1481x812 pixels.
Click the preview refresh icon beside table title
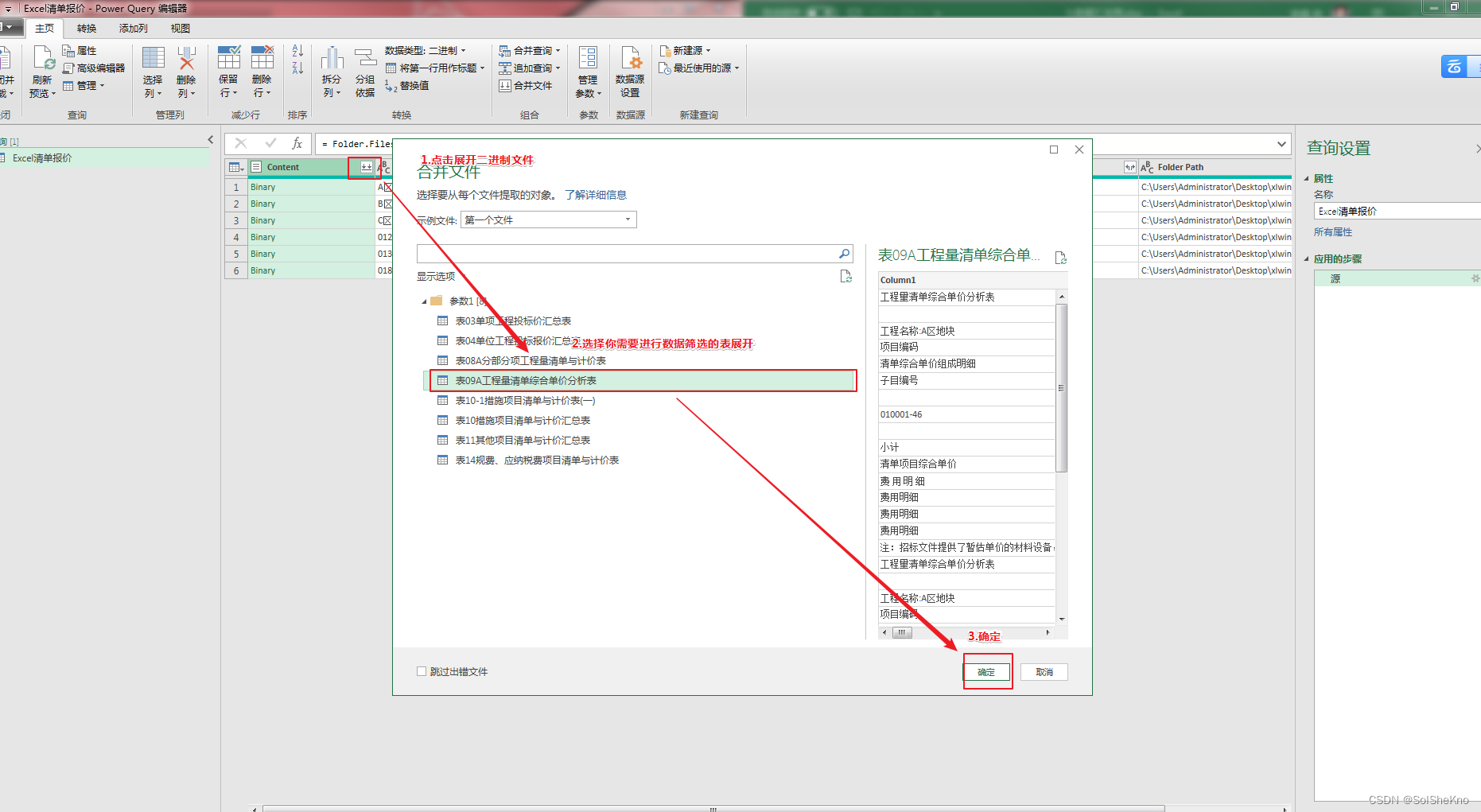pos(1060,258)
